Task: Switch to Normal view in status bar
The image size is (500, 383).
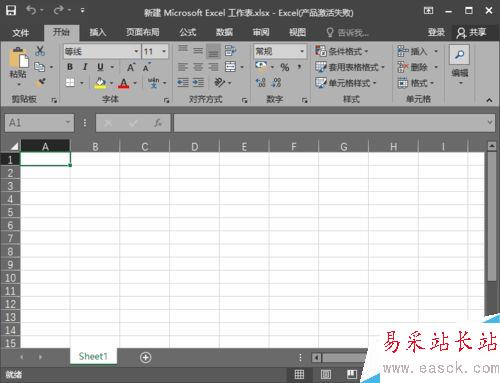Action: pos(299,374)
